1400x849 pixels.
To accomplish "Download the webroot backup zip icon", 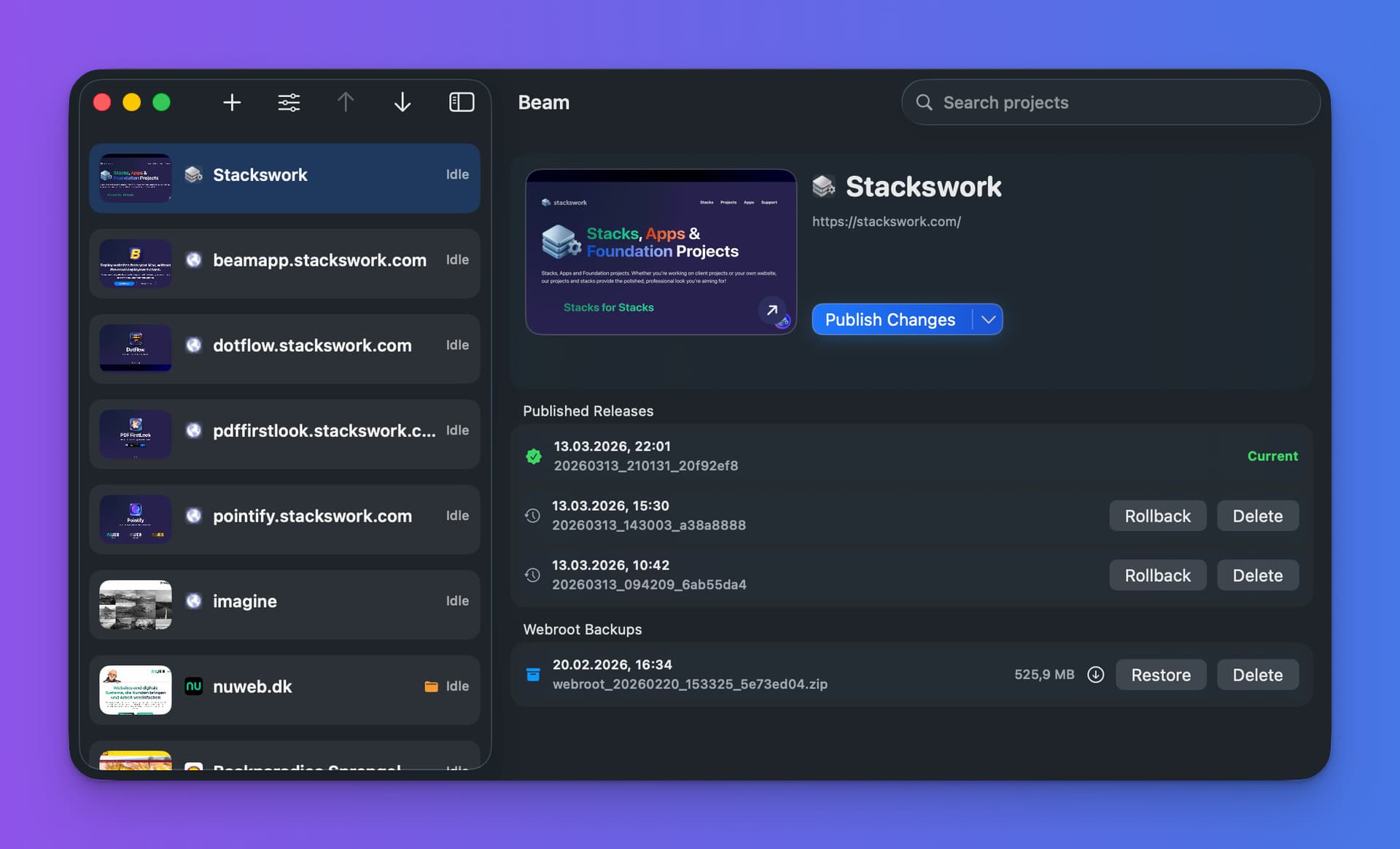I will 1095,675.
